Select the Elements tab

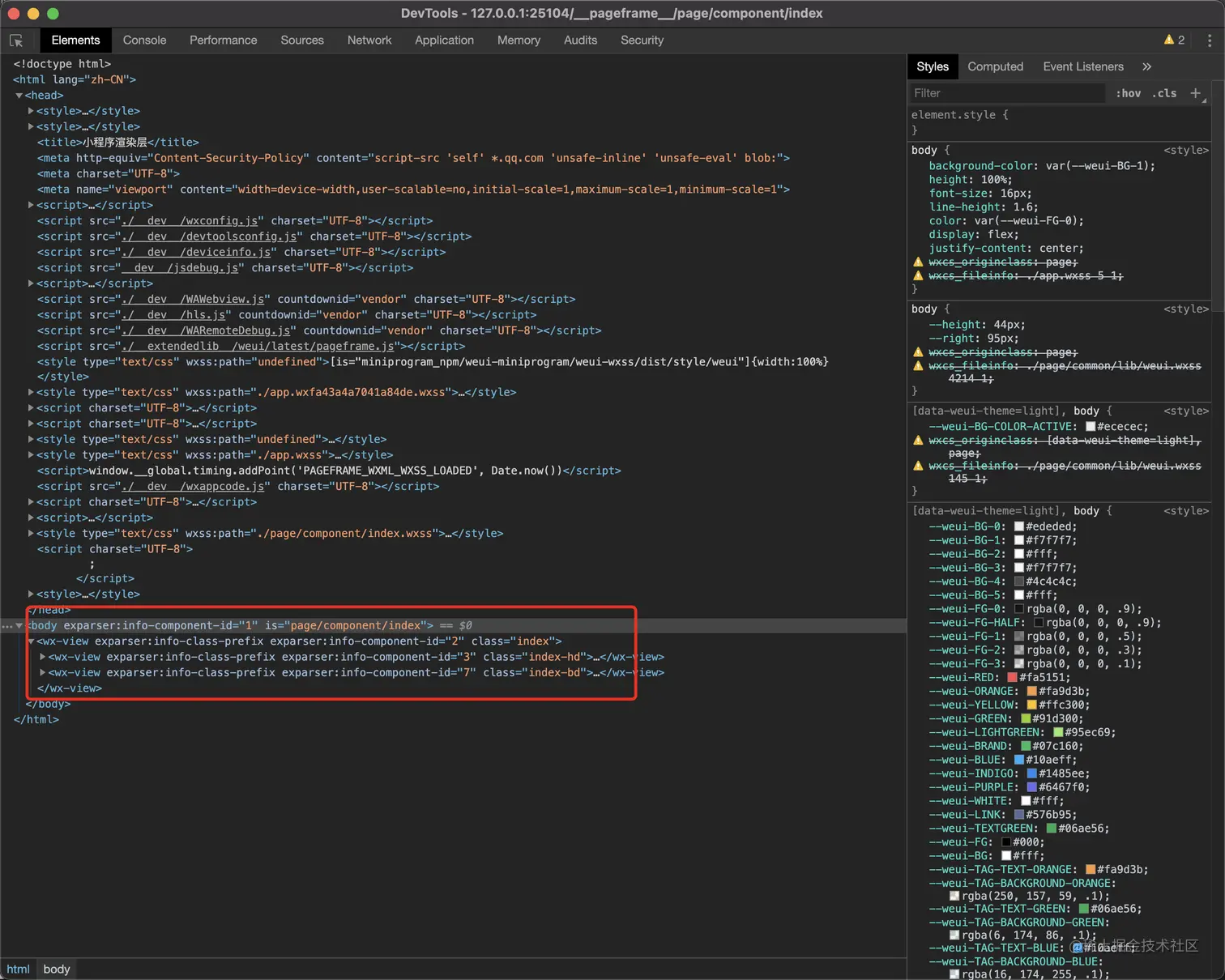click(75, 40)
